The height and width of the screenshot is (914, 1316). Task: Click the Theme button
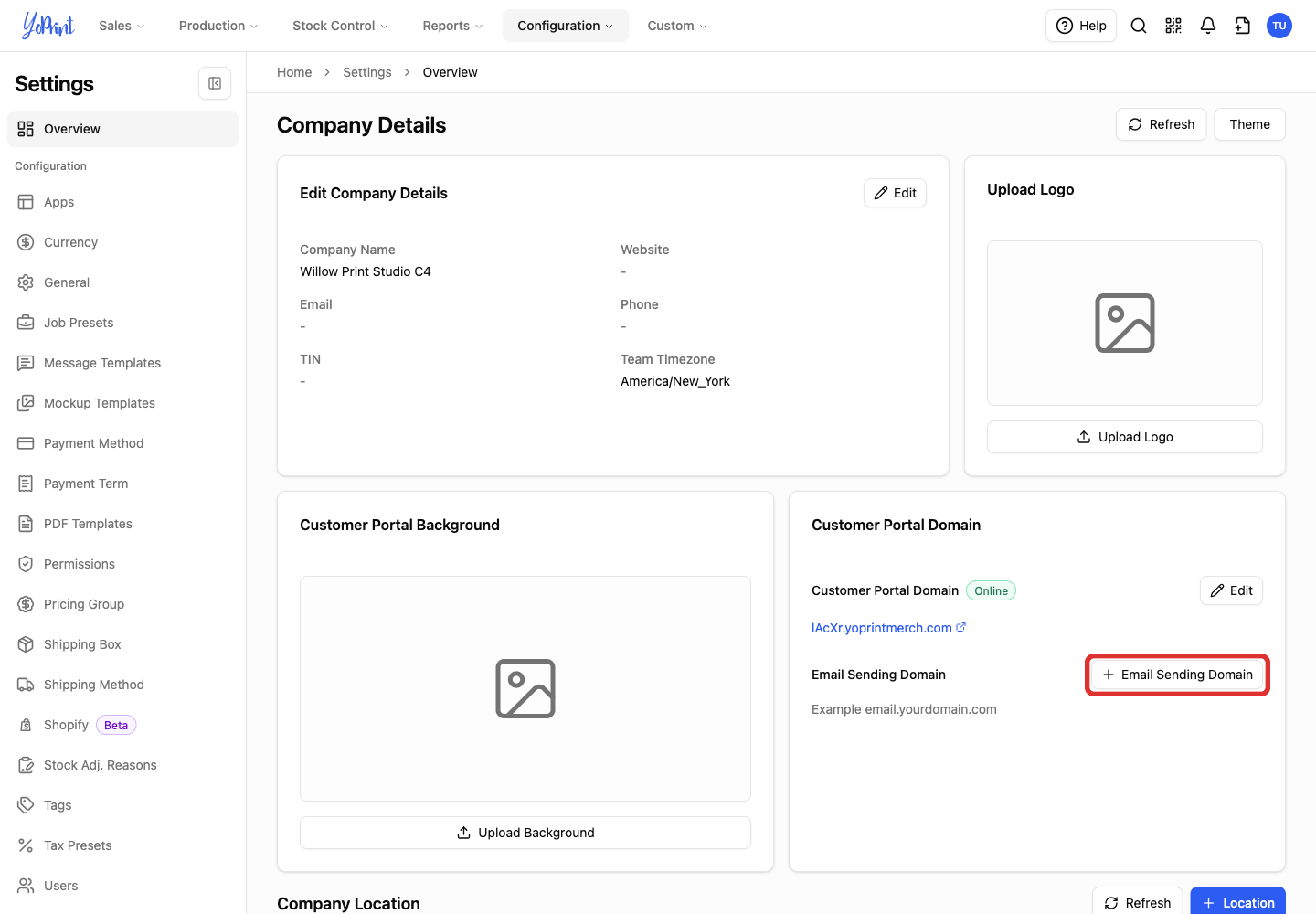pos(1250,124)
